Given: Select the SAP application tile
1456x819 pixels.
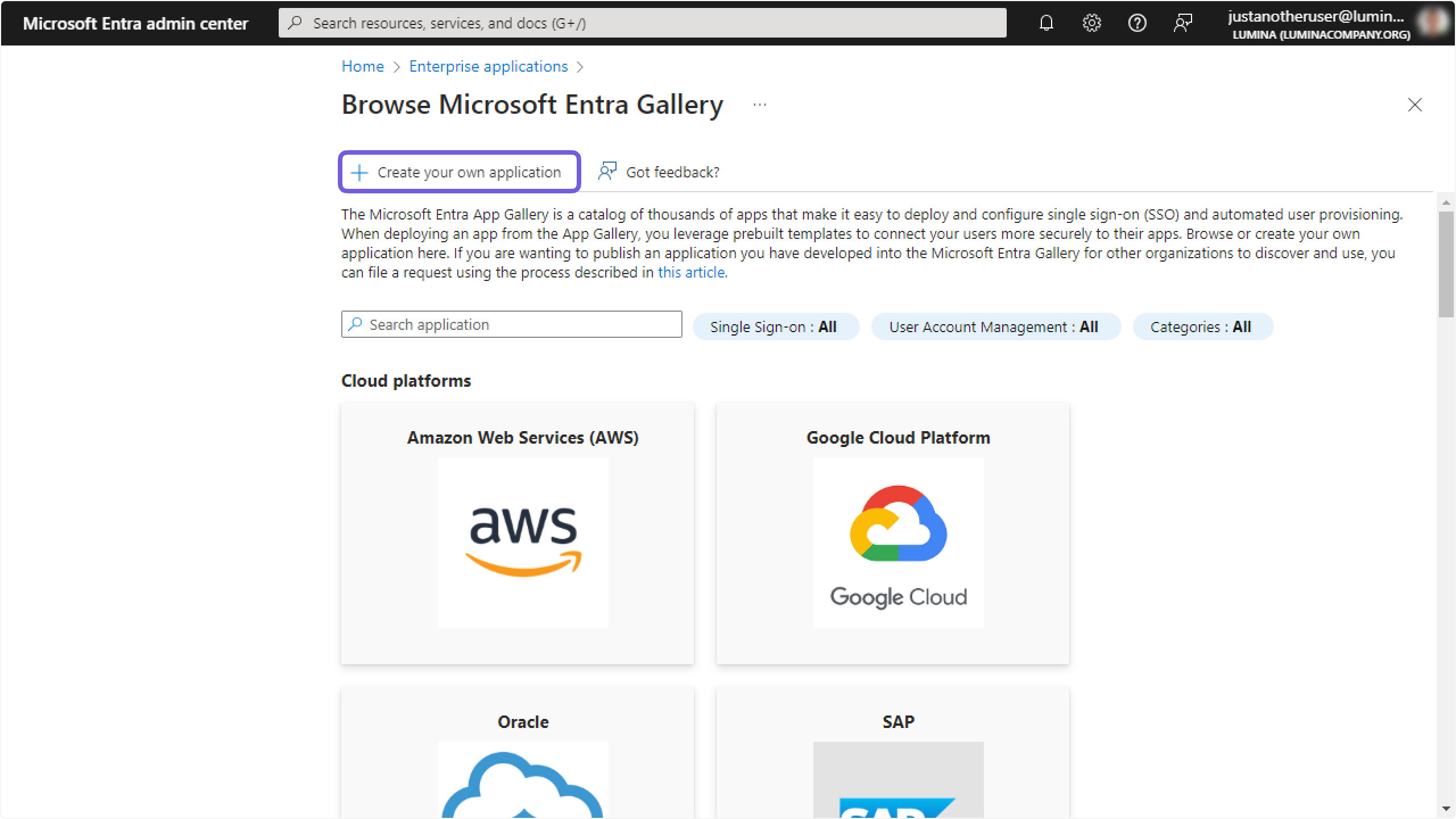Looking at the screenshot, I should point(892,752).
